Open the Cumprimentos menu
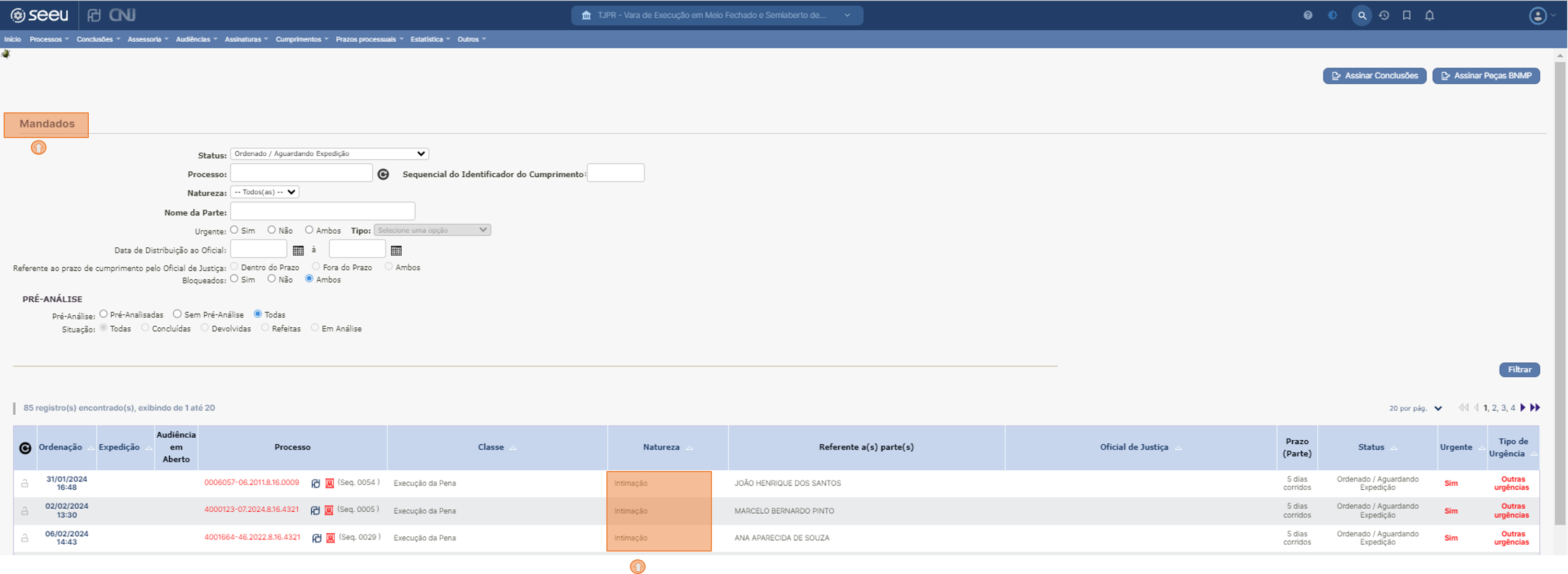1568x574 pixels. [302, 39]
